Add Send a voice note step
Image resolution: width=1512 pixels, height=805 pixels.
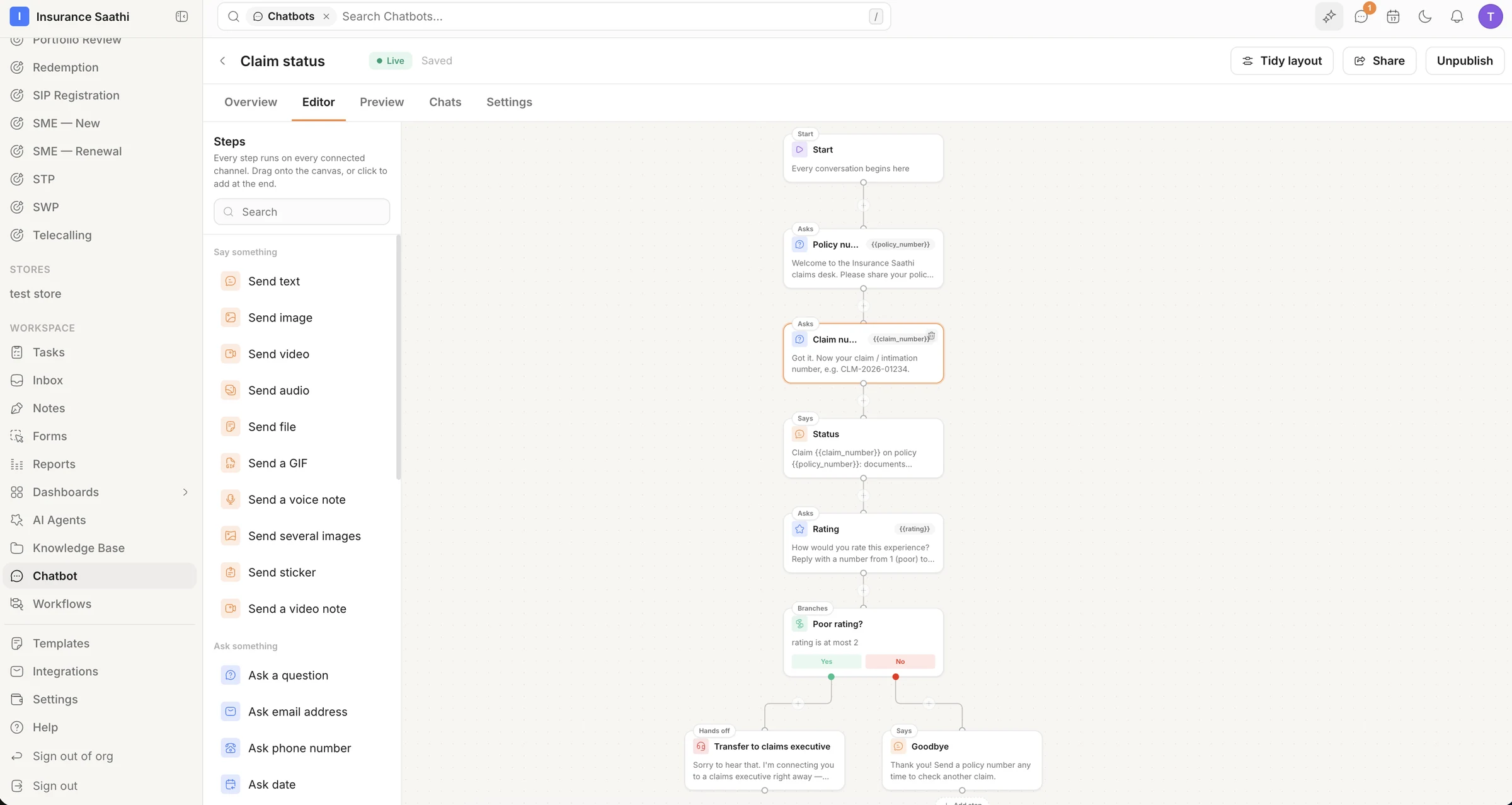pyautogui.click(x=302, y=499)
